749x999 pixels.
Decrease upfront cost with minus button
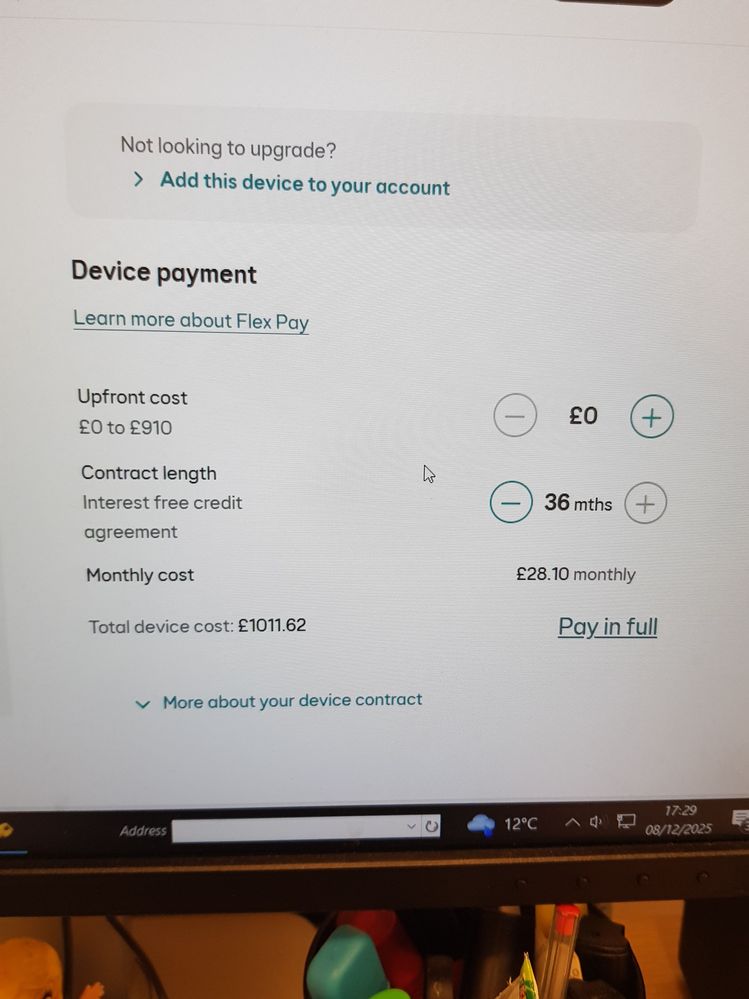tap(515, 415)
